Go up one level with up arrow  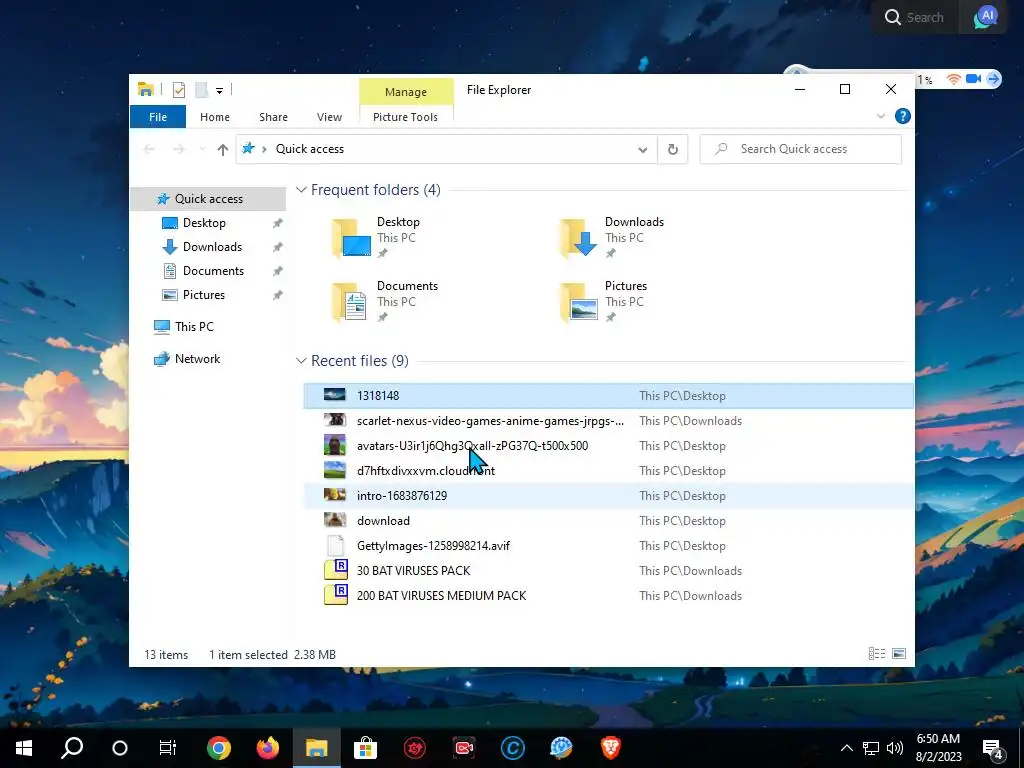point(223,150)
